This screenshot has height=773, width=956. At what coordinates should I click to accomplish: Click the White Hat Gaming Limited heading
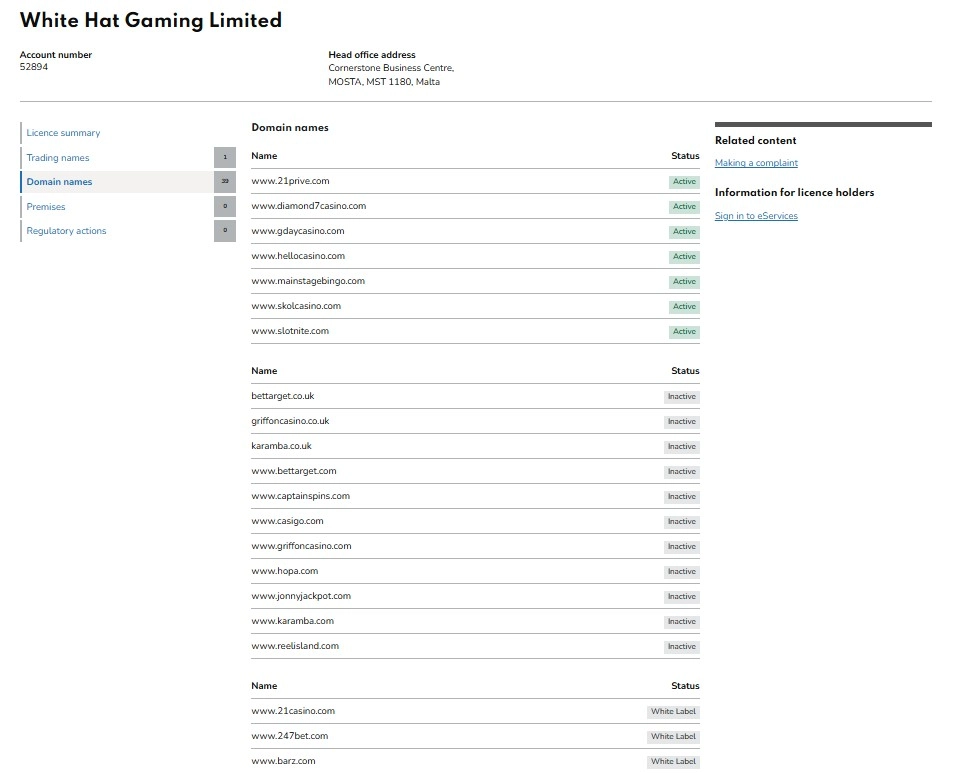click(x=151, y=20)
